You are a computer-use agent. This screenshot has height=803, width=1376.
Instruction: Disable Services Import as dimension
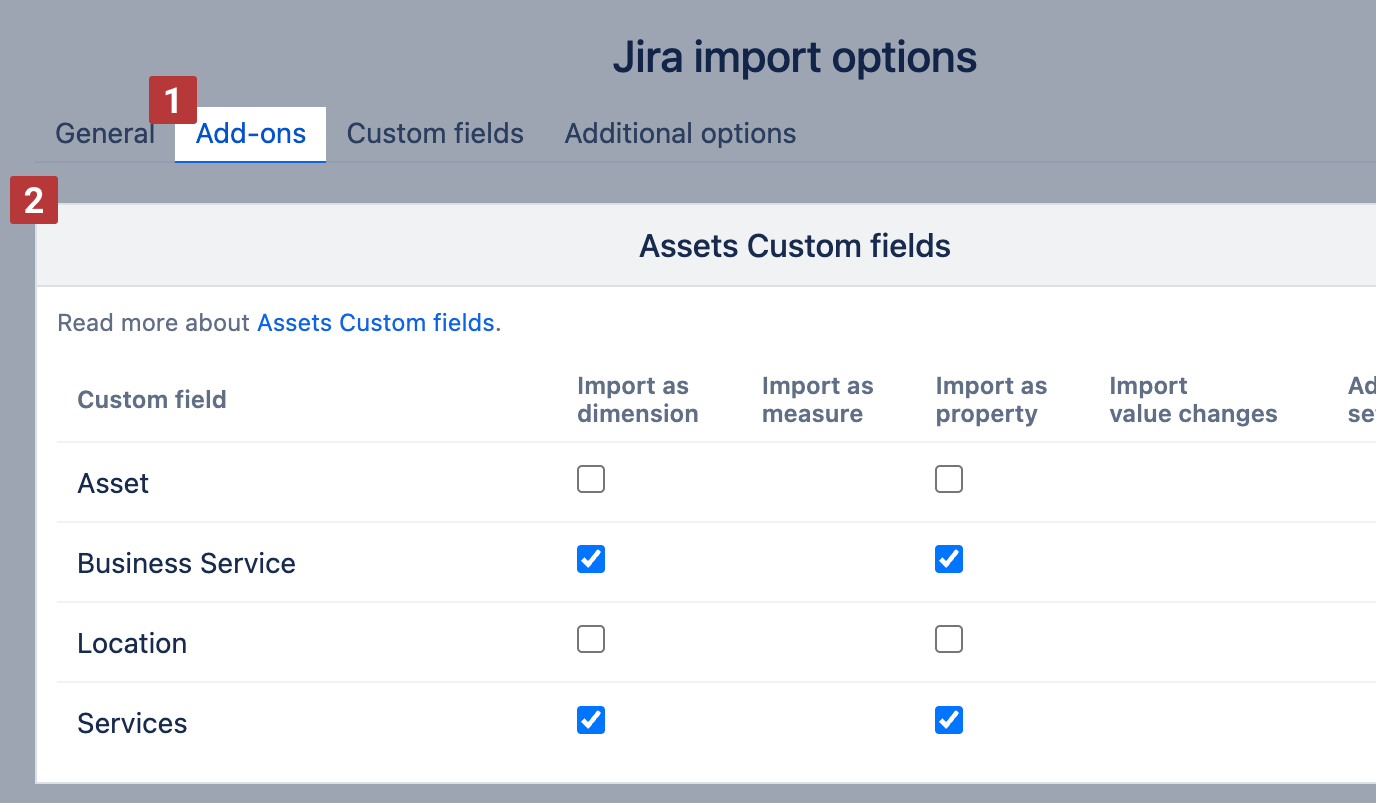[x=591, y=720]
